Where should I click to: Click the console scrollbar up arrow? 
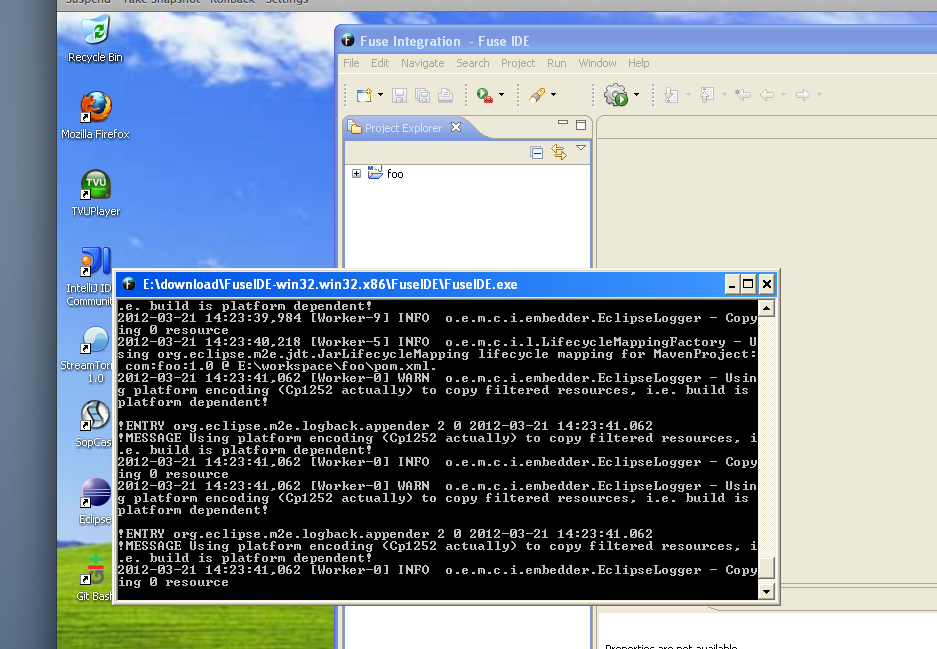pos(766,308)
